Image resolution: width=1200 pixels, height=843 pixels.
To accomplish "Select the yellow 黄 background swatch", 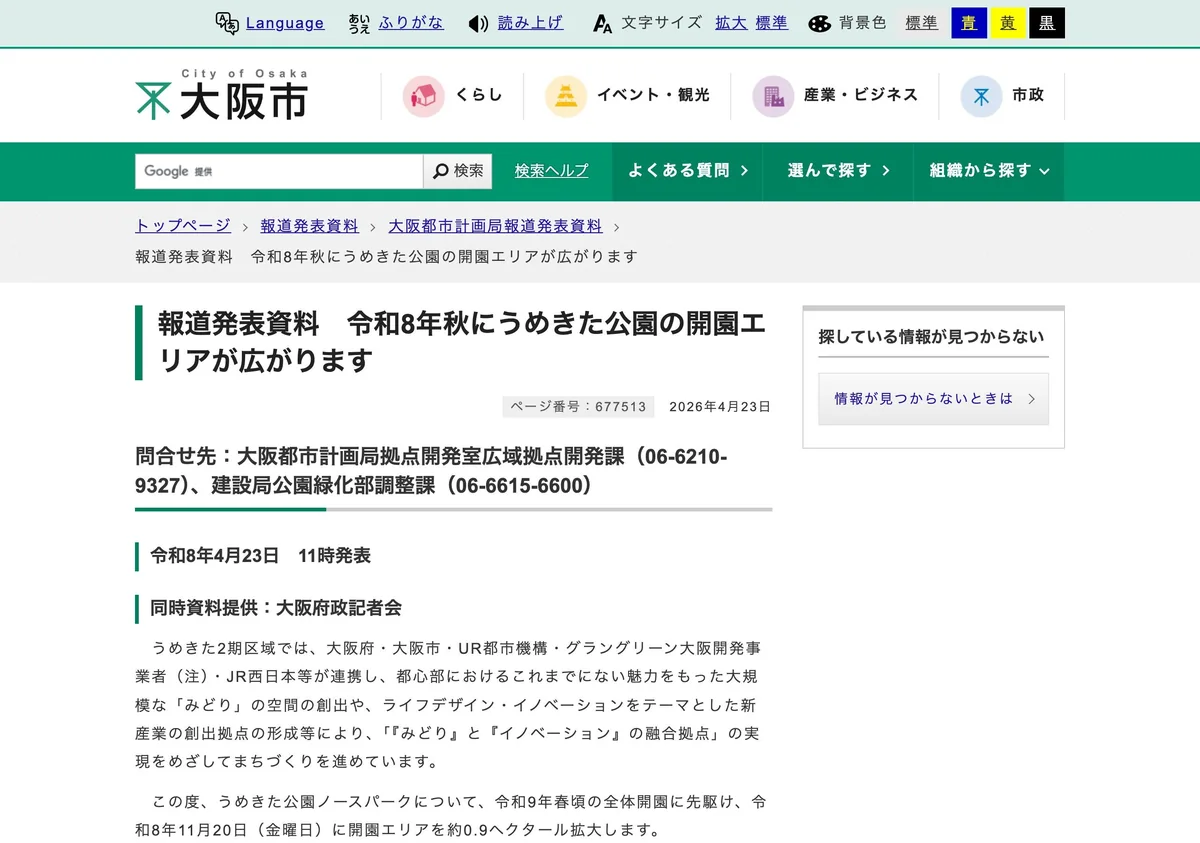I will (x=1008, y=23).
